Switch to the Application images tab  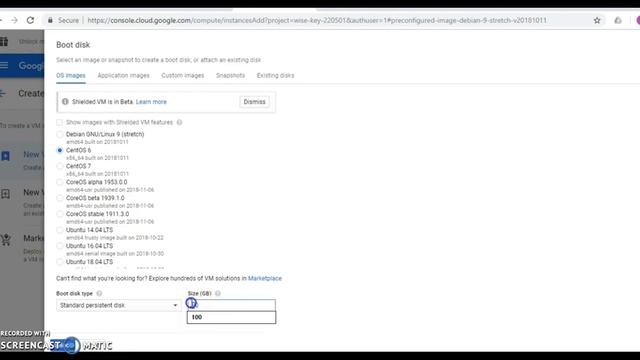click(x=123, y=76)
